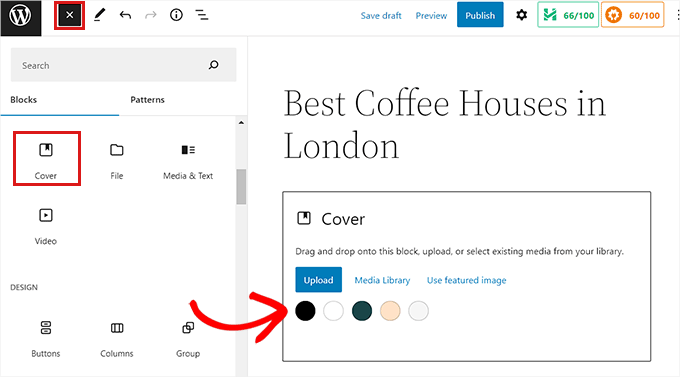680x377 pixels.
Task: Redo the last undone change
Action: (x=150, y=16)
